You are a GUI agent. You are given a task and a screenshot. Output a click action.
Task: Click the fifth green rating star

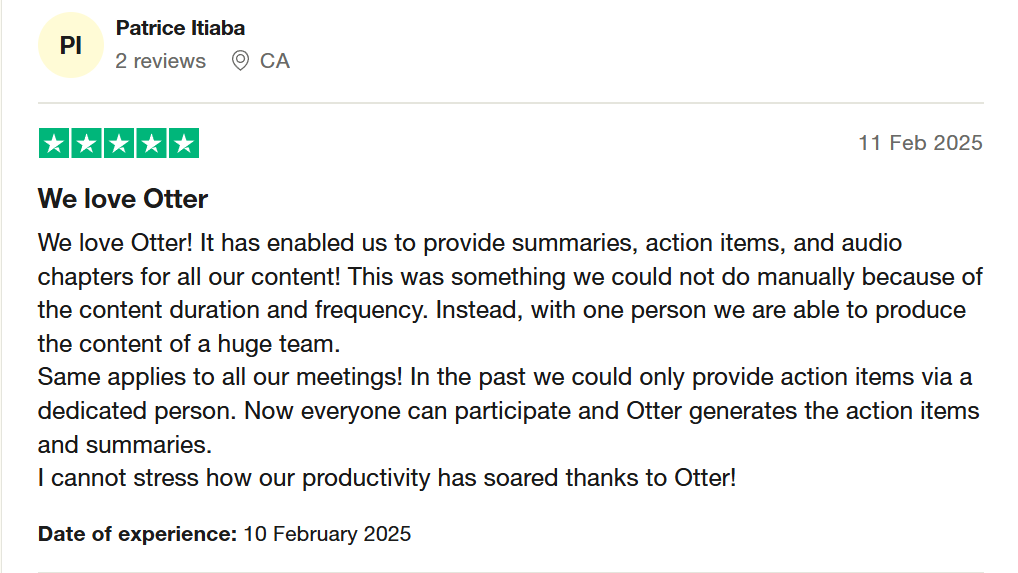tap(183, 144)
